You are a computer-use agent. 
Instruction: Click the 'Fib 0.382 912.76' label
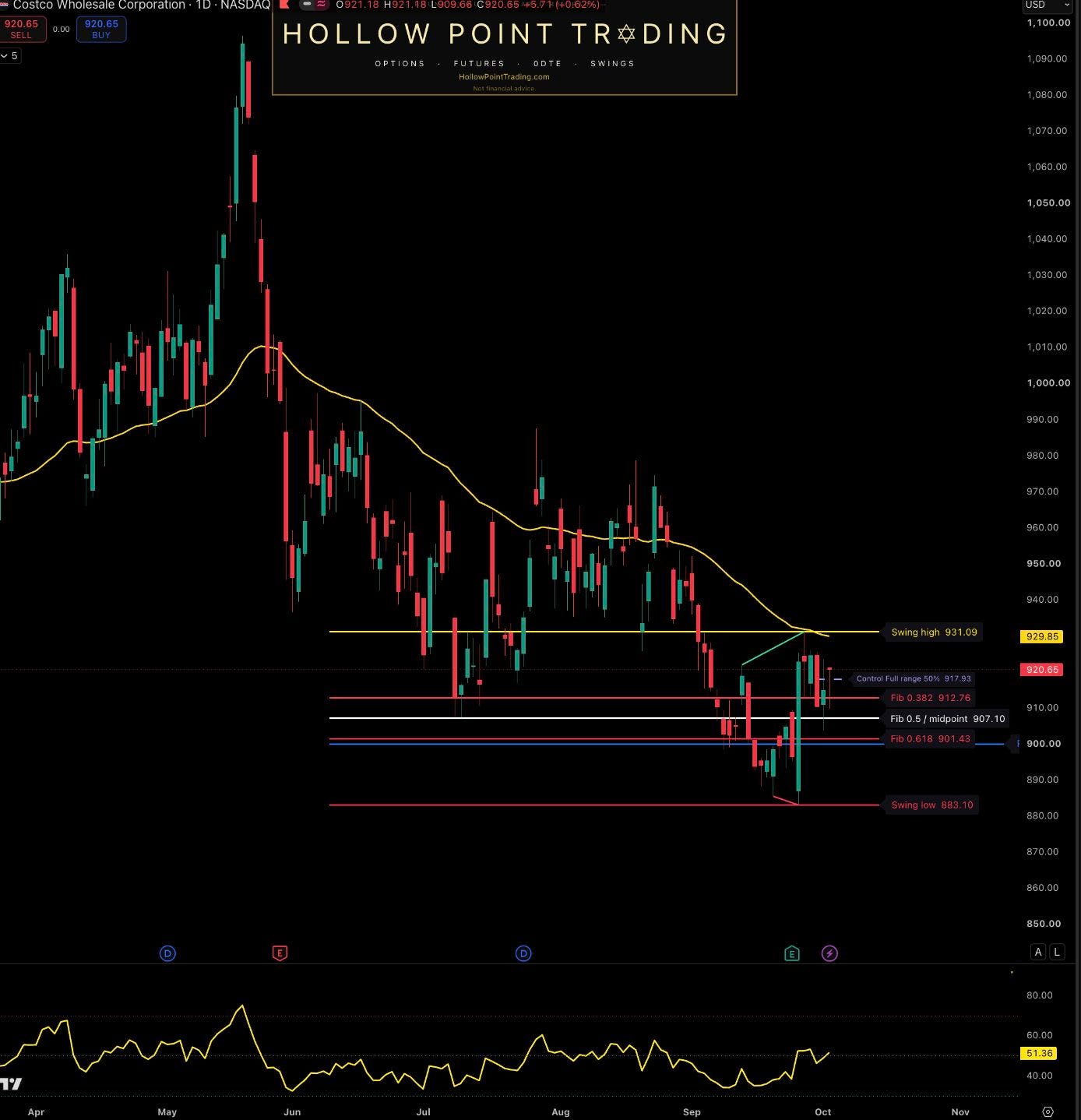click(931, 698)
